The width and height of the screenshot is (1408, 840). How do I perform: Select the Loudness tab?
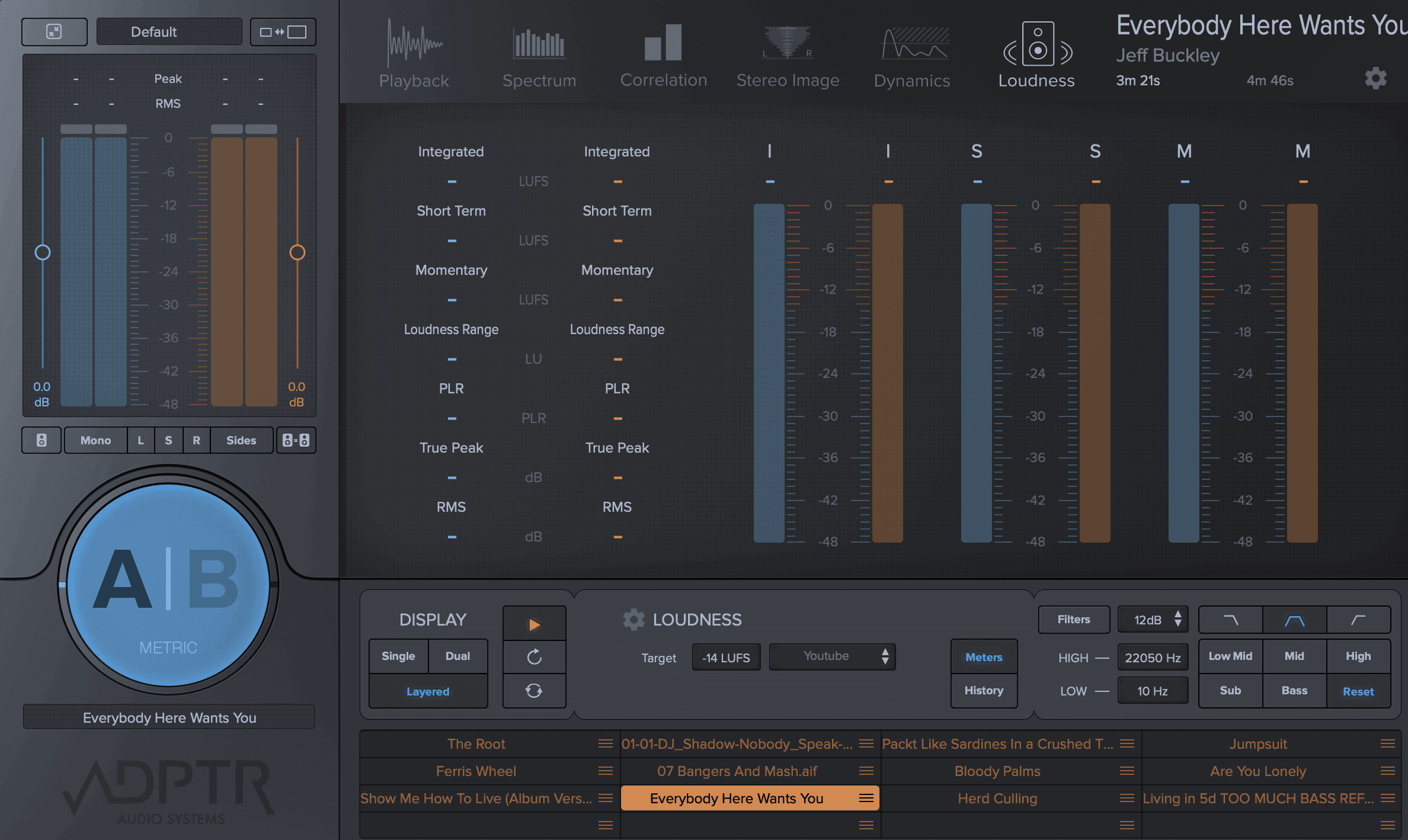[x=1036, y=54]
